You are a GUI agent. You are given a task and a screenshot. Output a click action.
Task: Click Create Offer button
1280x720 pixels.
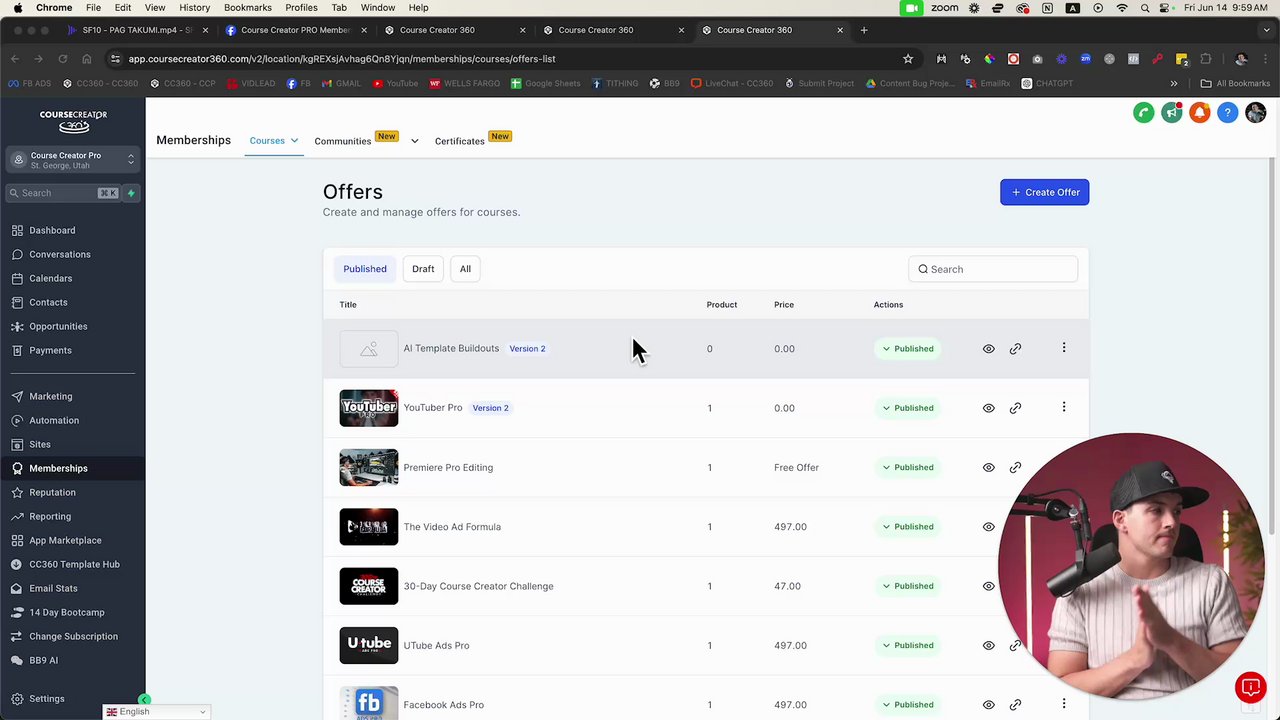pos(1044,192)
